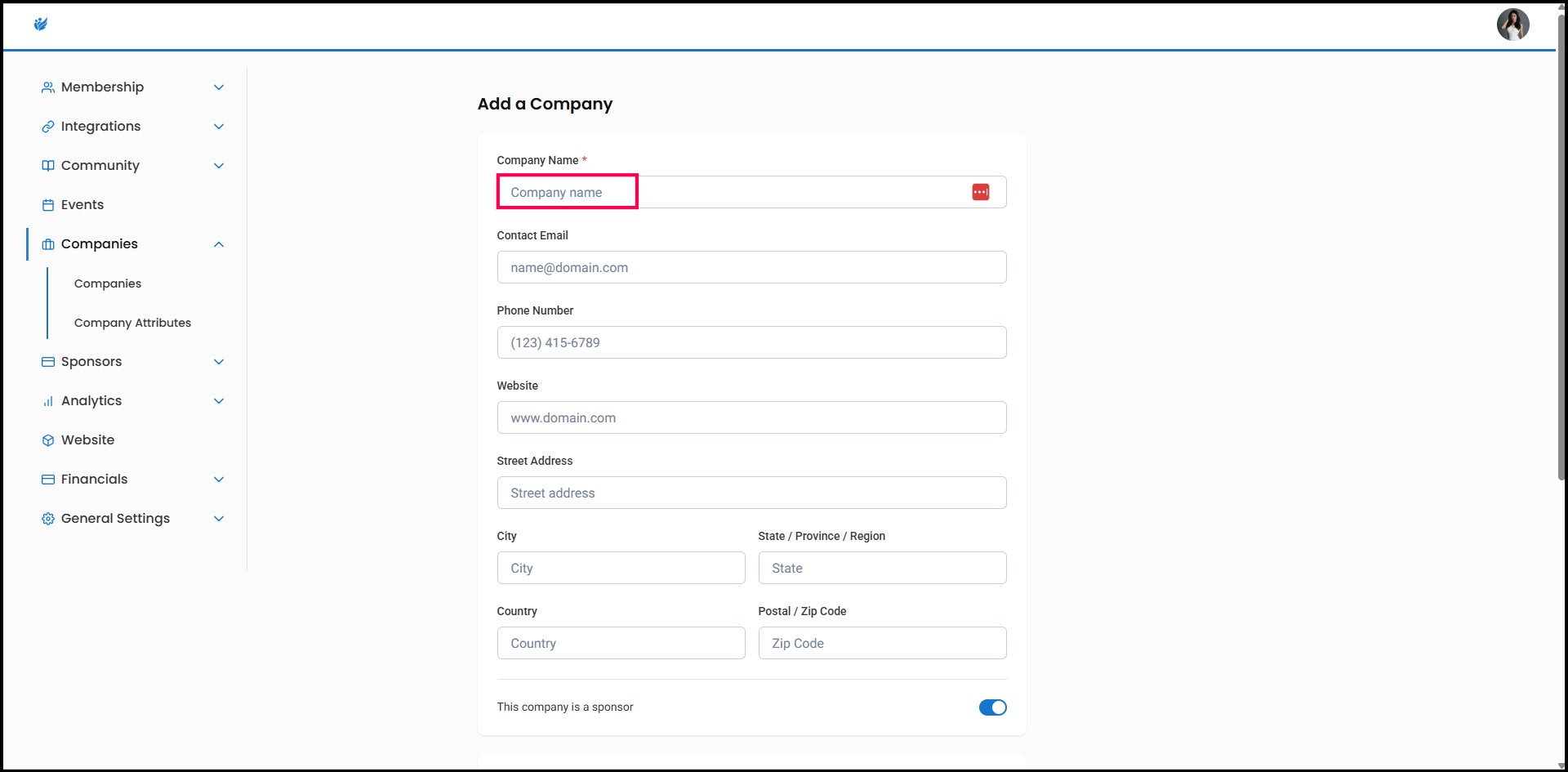This screenshot has height=772, width=1568.
Task: Expand the Financials chevron
Action: [219, 480]
